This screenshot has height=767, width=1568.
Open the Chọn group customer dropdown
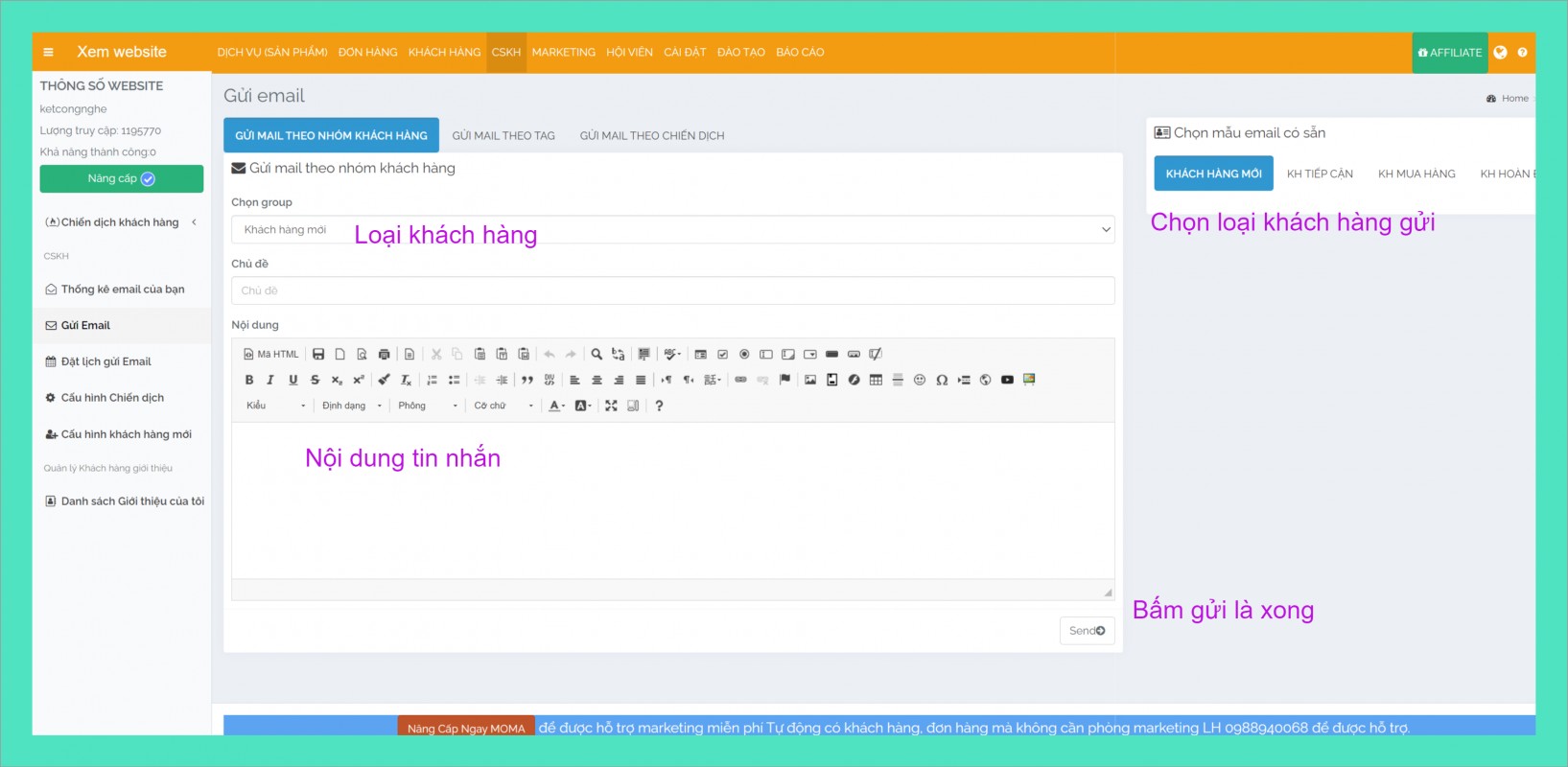(x=672, y=230)
